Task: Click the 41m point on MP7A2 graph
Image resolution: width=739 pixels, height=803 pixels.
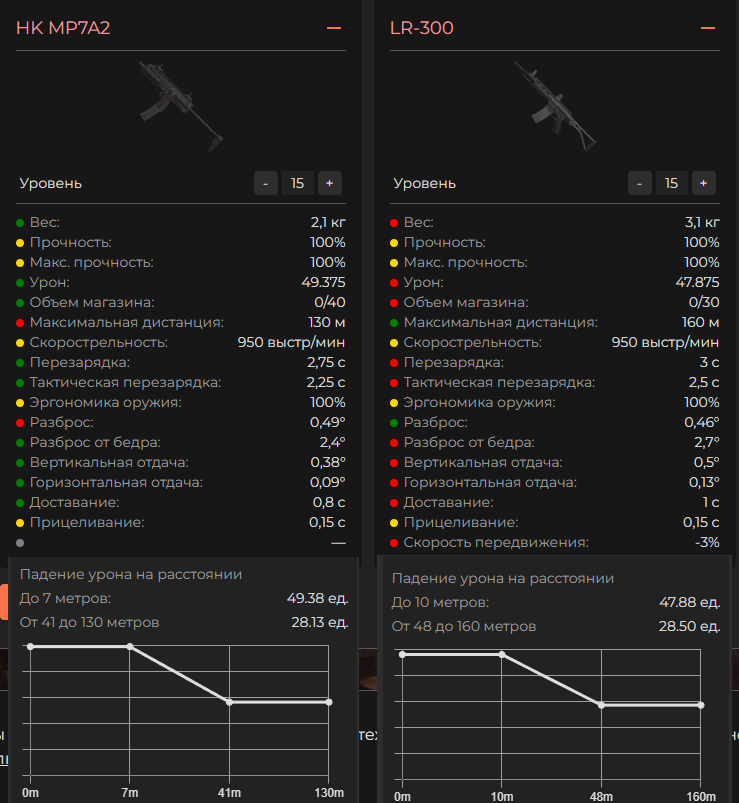Action: [229, 702]
